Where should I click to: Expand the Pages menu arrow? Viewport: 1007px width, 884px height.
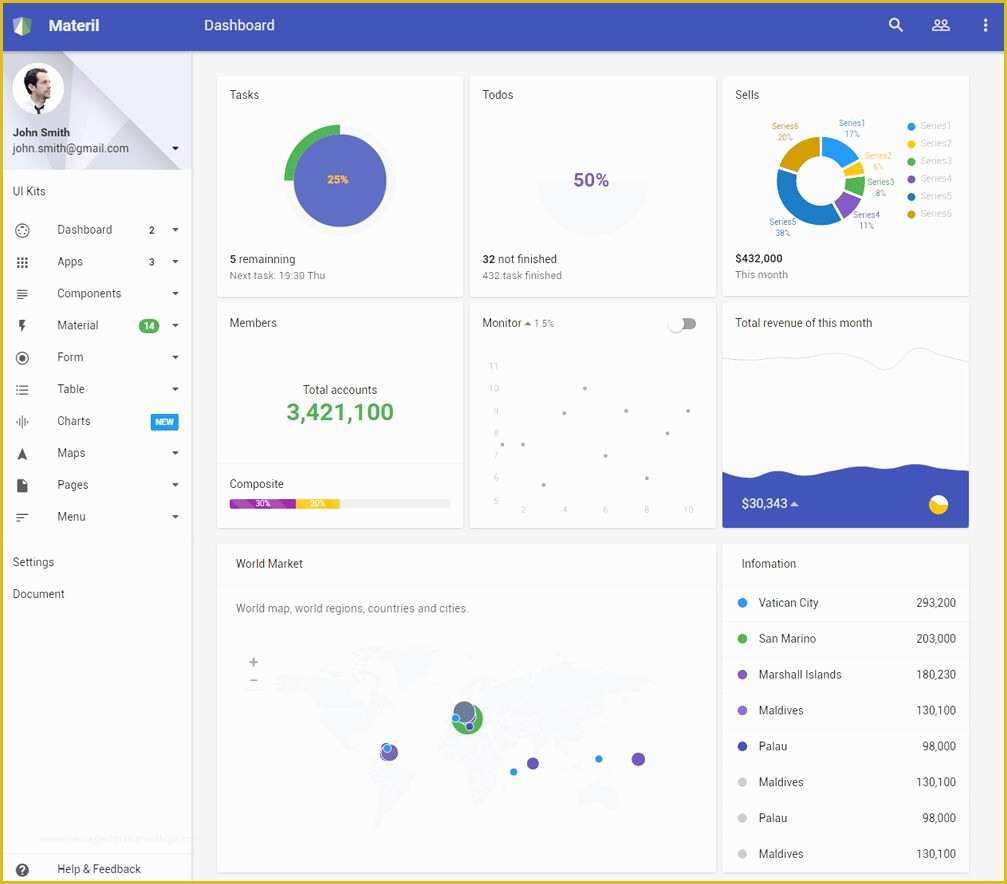click(x=175, y=485)
